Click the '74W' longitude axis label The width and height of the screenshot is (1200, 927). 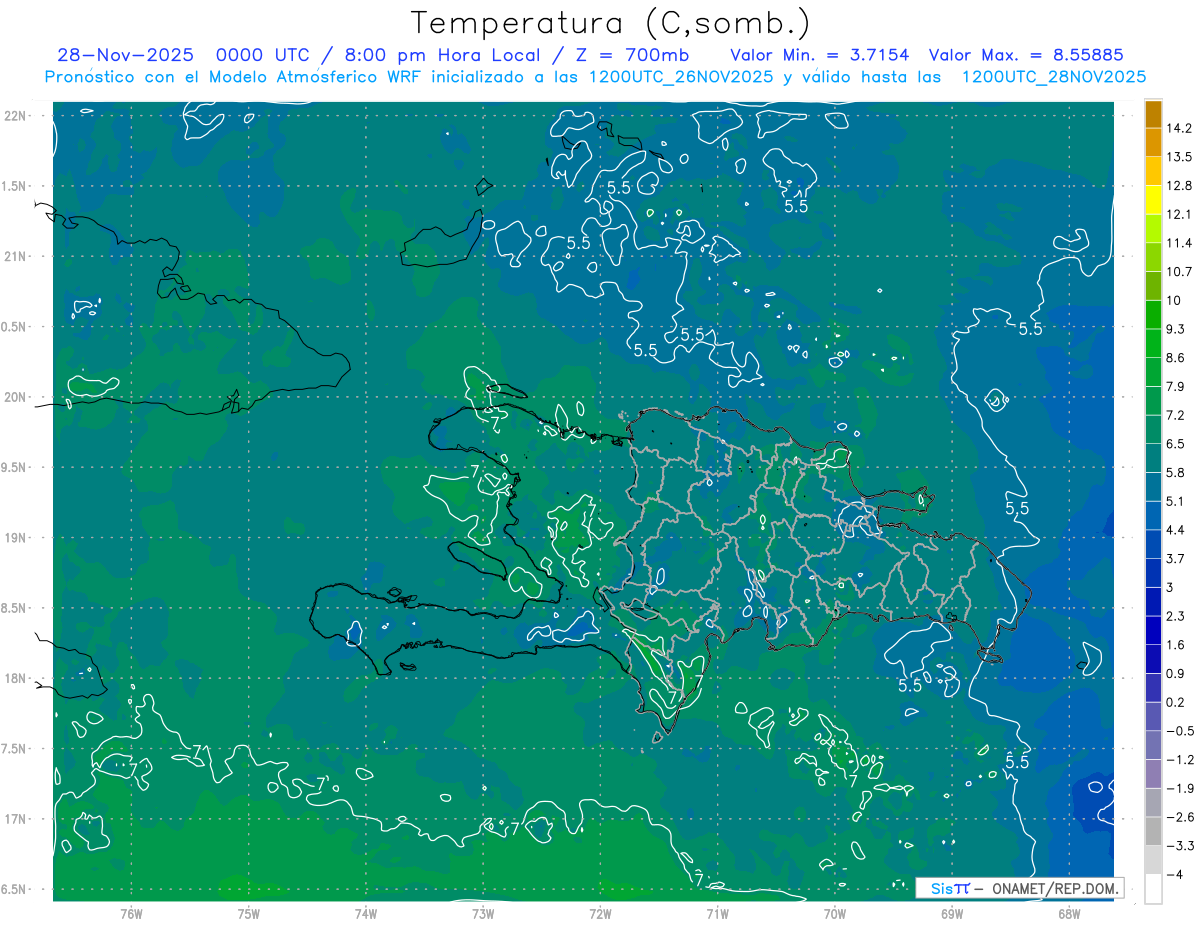click(x=366, y=914)
